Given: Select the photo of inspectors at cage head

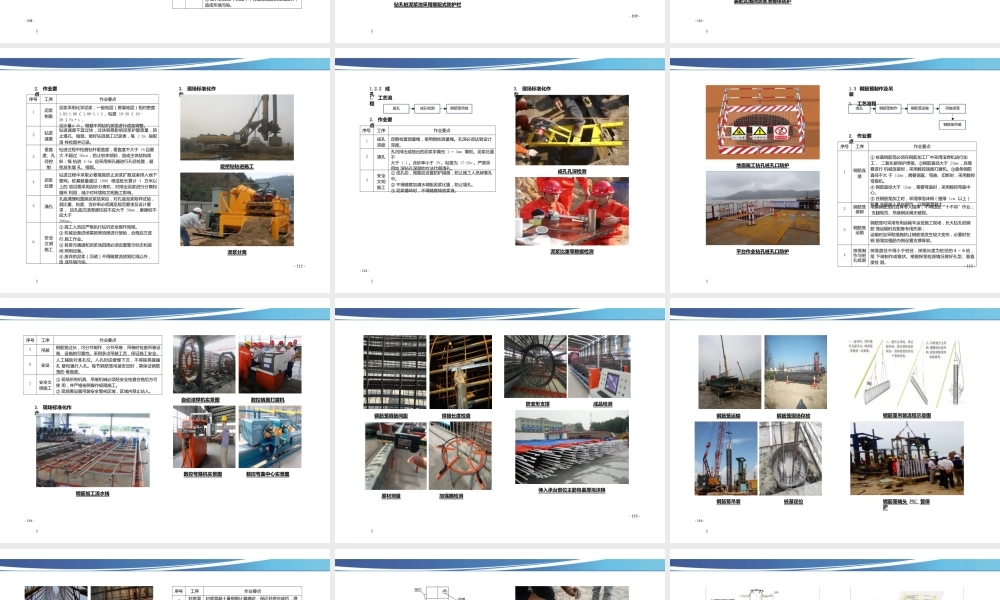Looking at the screenshot, I should coord(907,458).
